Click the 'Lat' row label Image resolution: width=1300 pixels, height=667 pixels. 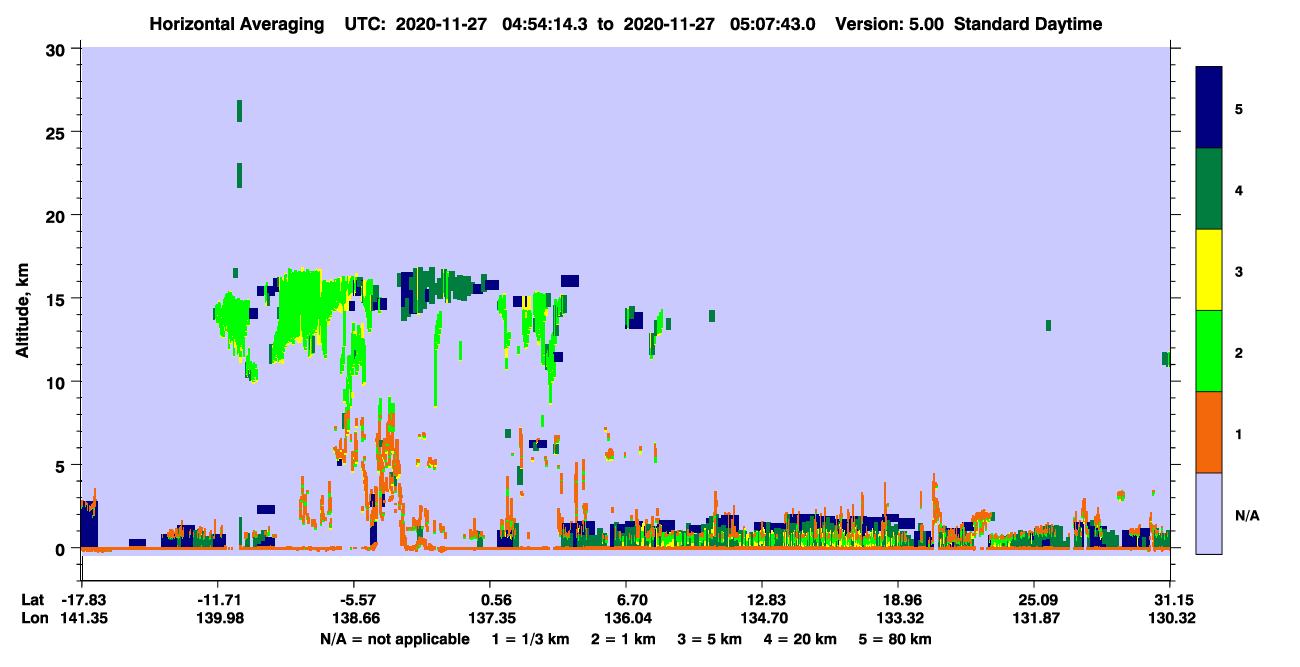tap(32, 600)
